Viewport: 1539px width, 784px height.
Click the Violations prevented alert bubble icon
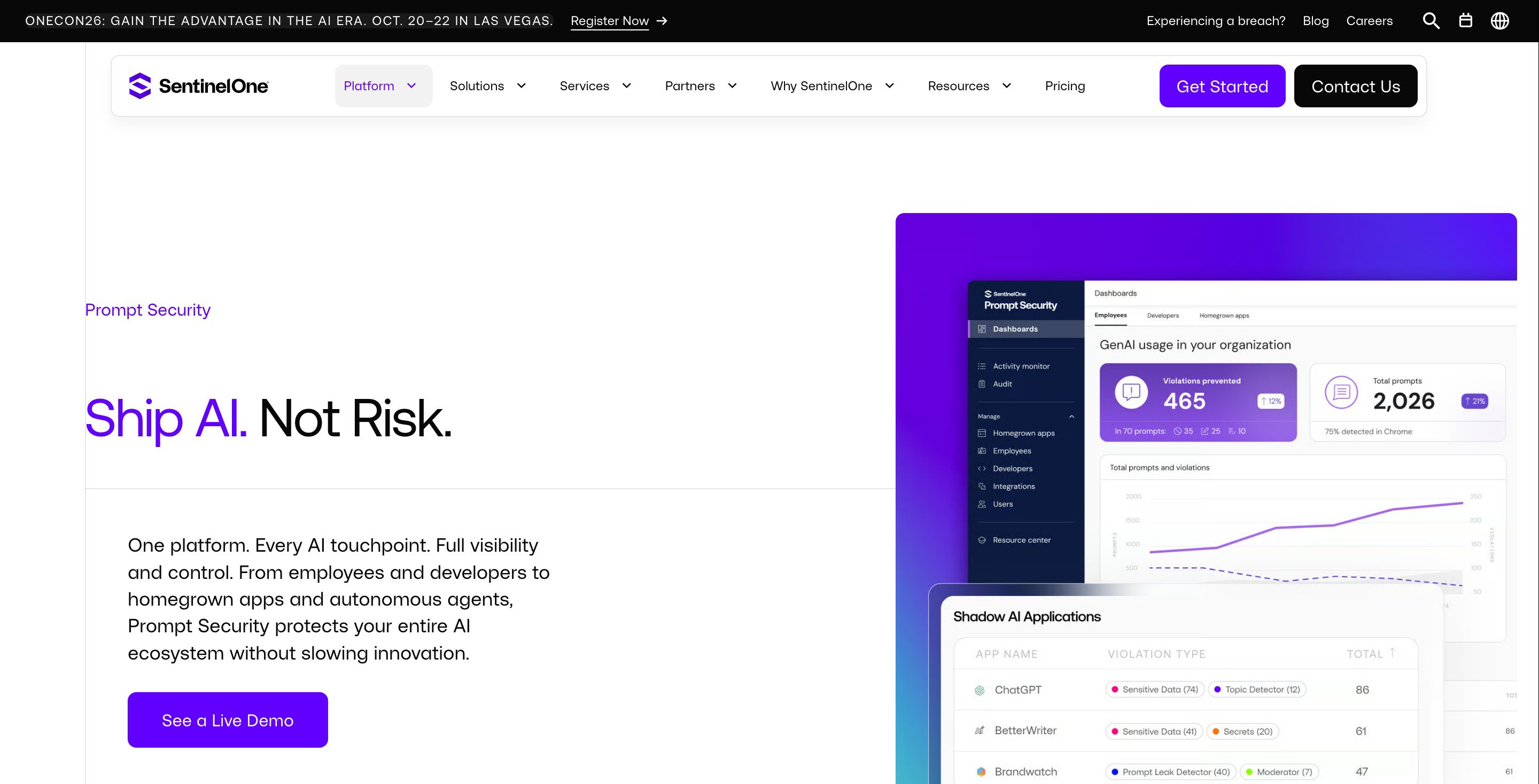1131,393
